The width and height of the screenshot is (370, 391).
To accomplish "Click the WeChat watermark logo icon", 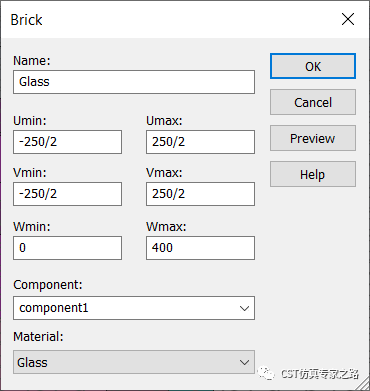I will [x=266, y=373].
